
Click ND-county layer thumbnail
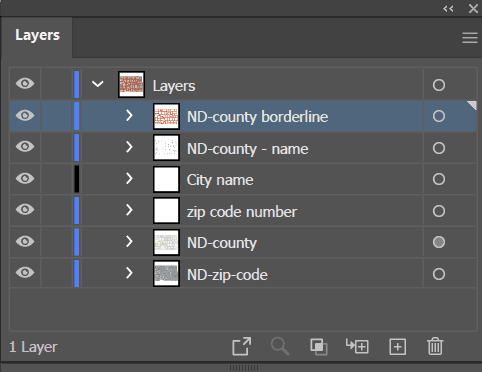point(166,242)
